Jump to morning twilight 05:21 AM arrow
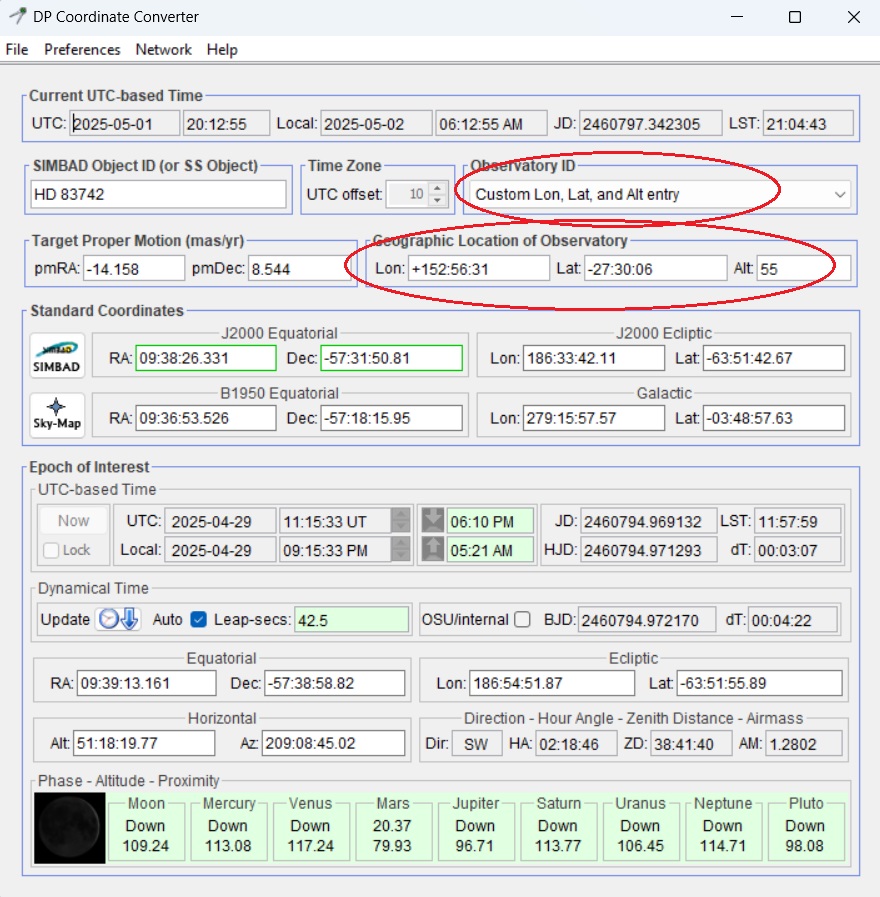 click(x=433, y=549)
